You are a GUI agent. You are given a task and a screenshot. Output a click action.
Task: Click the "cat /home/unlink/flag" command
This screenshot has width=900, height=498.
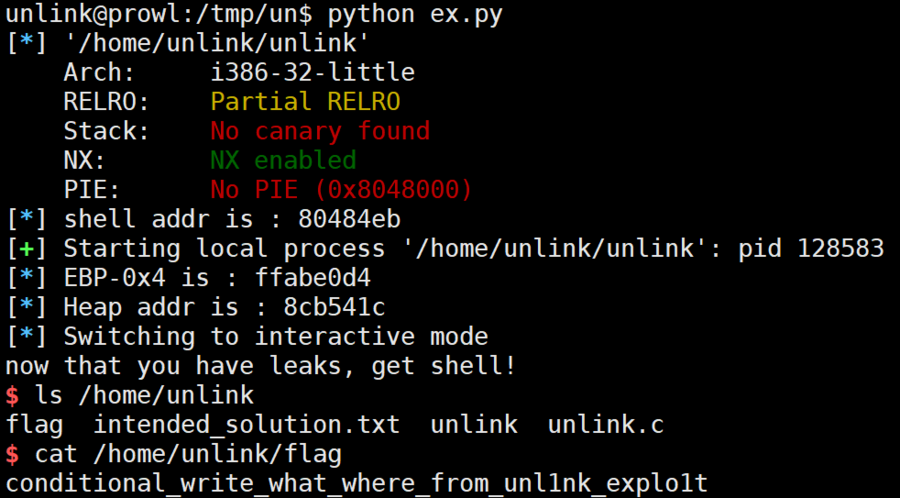[x=188, y=454]
